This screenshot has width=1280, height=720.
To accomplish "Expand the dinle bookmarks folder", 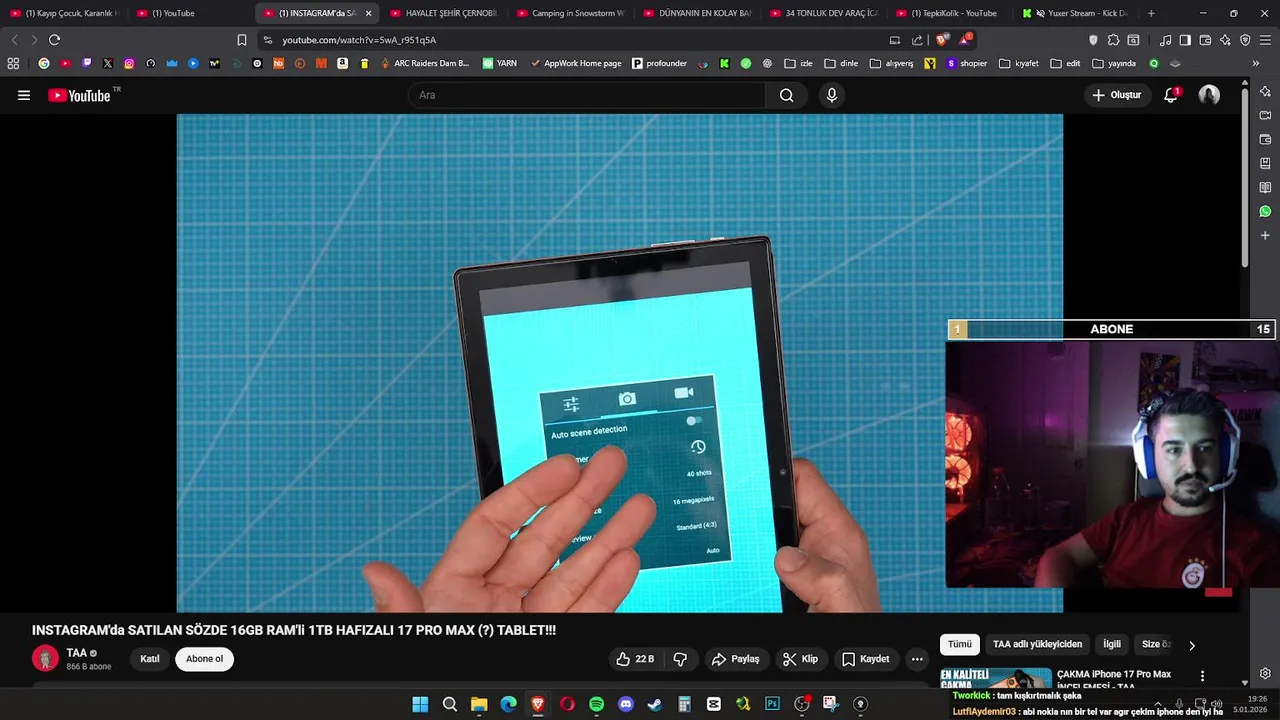I will pyautogui.click(x=841, y=63).
